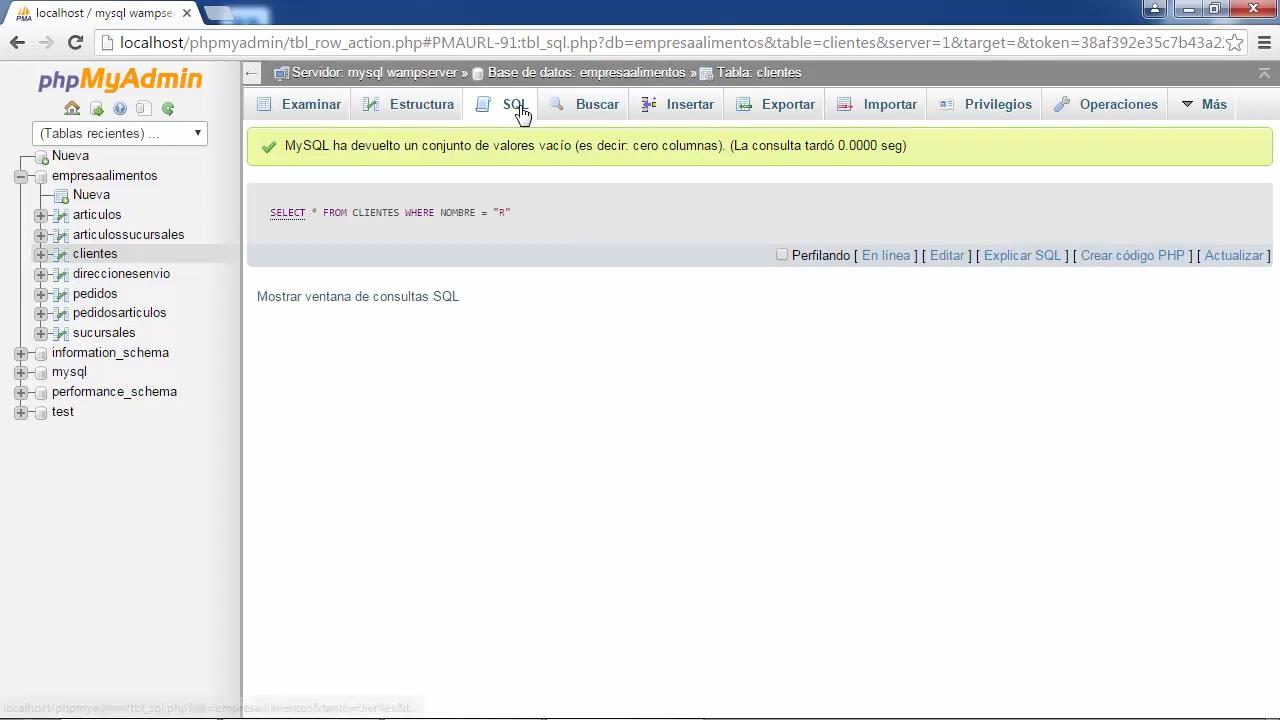1280x720 pixels.
Task: Click the information_schema database icon
Action: [x=41, y=353]
